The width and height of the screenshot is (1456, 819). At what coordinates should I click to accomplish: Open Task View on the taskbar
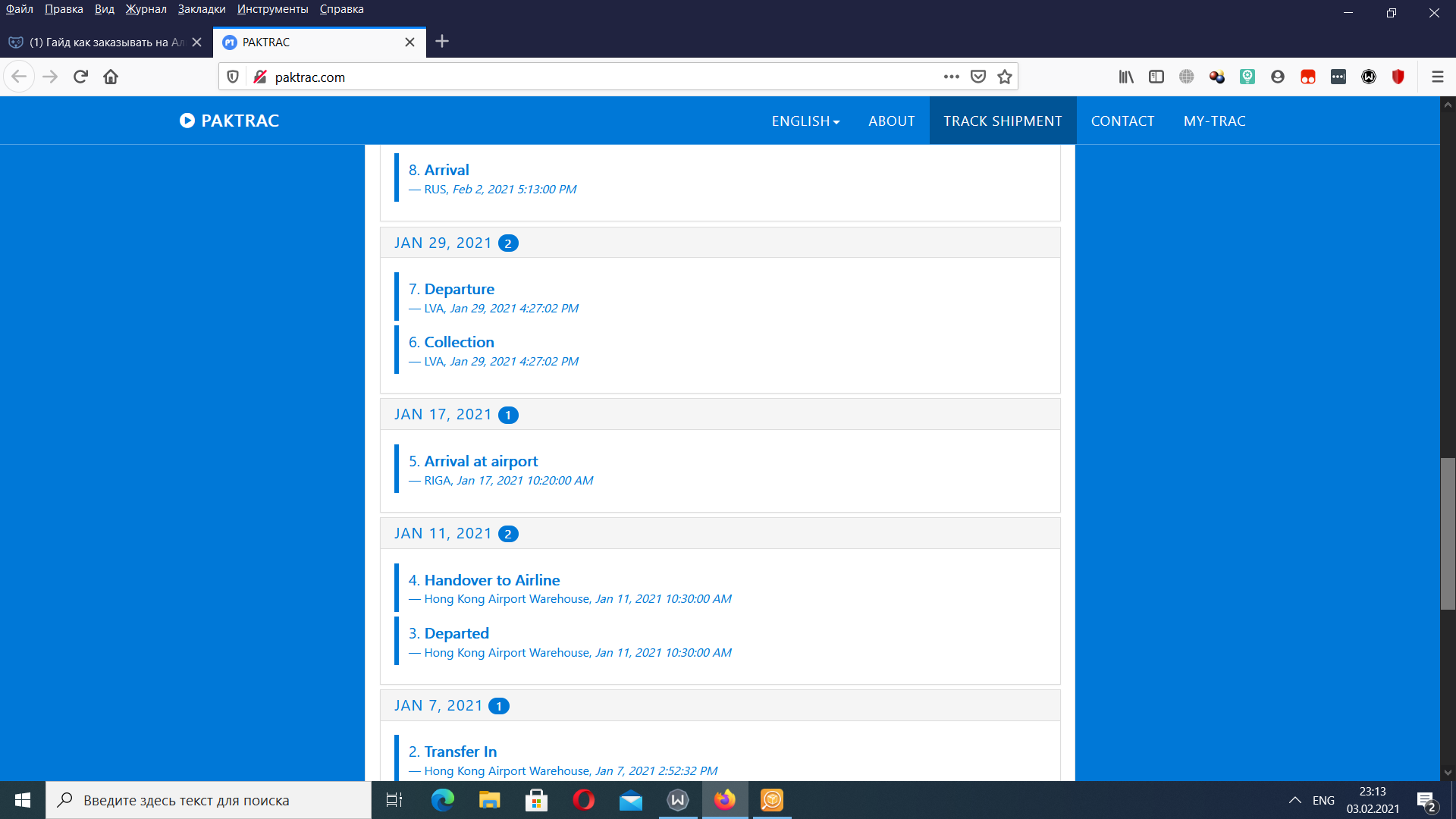click(x=394, y=800)
